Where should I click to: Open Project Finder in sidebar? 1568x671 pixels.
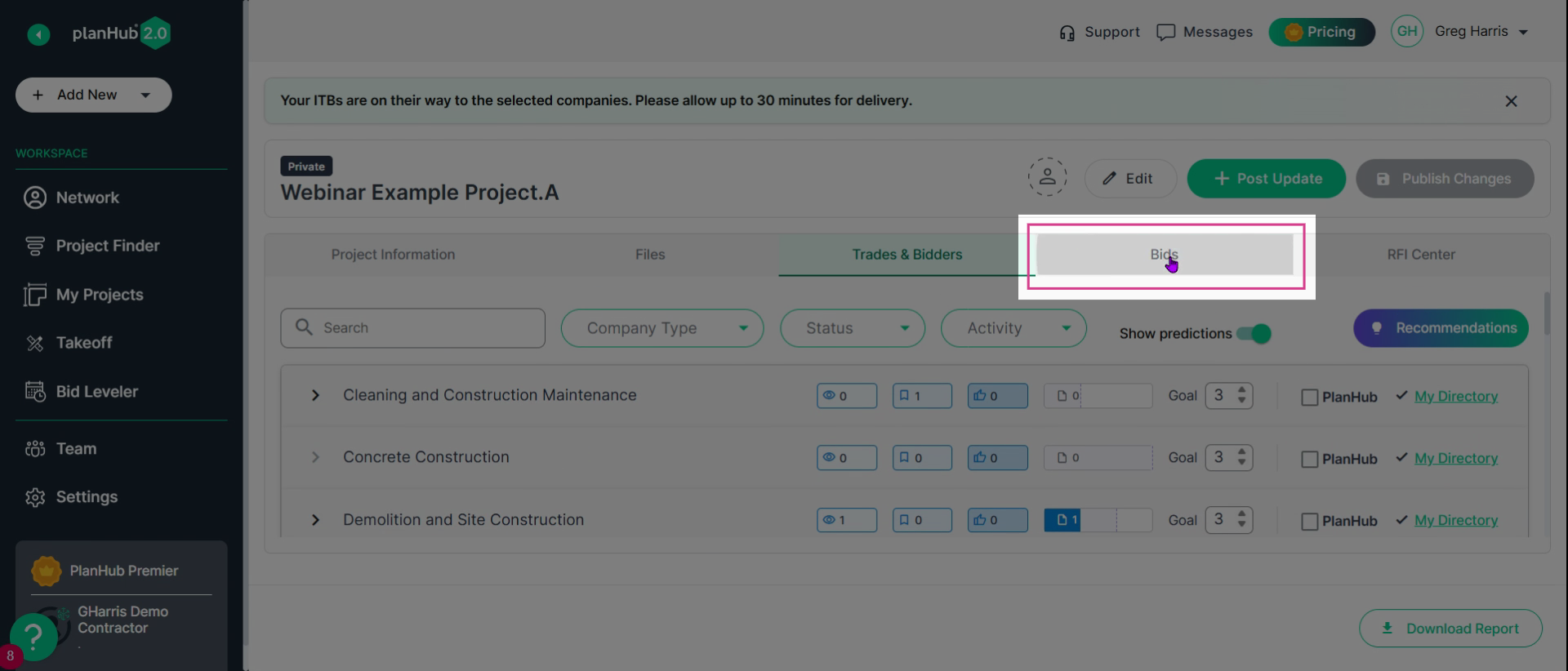pyautogui.click(x=91, y=246)
